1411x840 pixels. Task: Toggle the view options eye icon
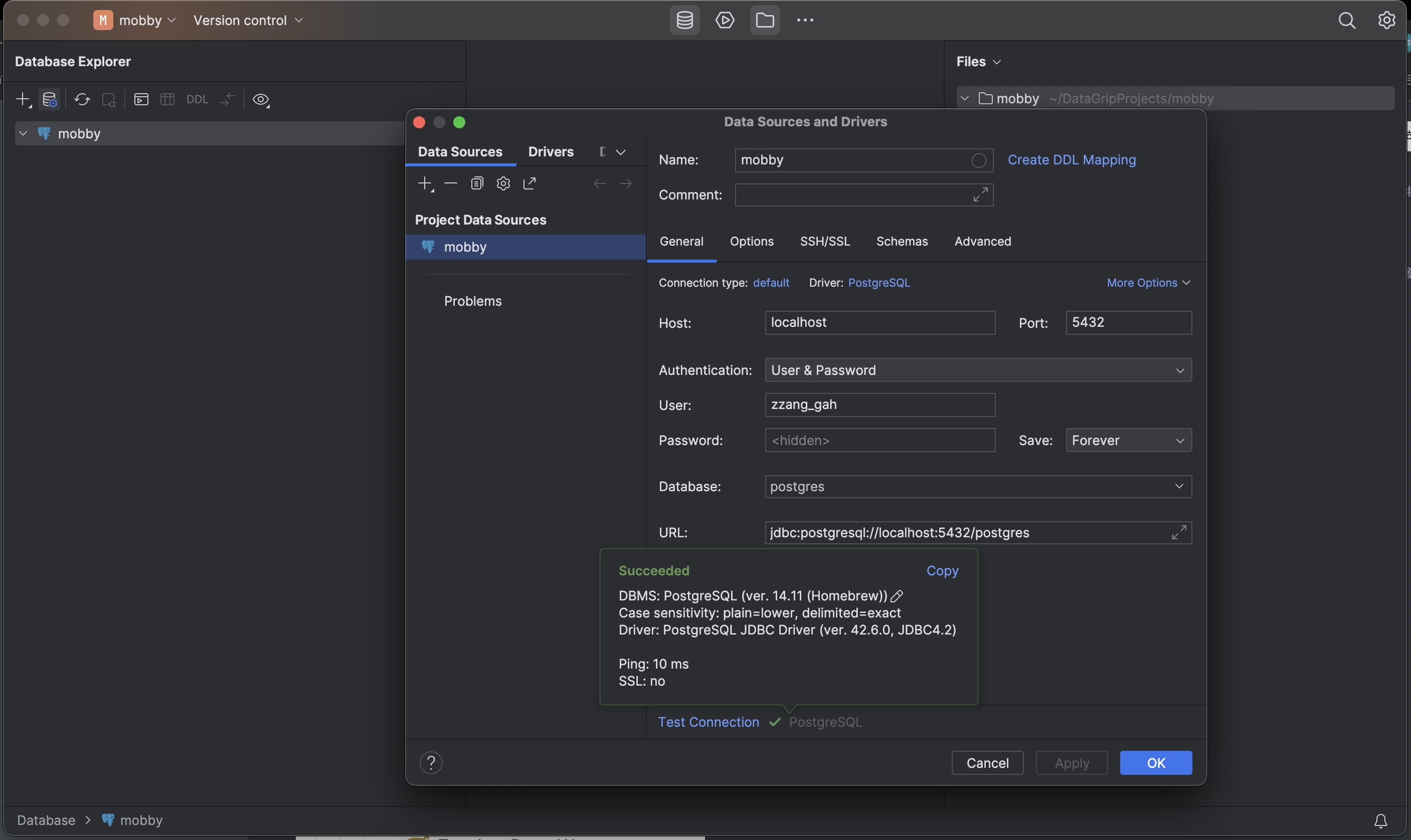tap(260, 100)
